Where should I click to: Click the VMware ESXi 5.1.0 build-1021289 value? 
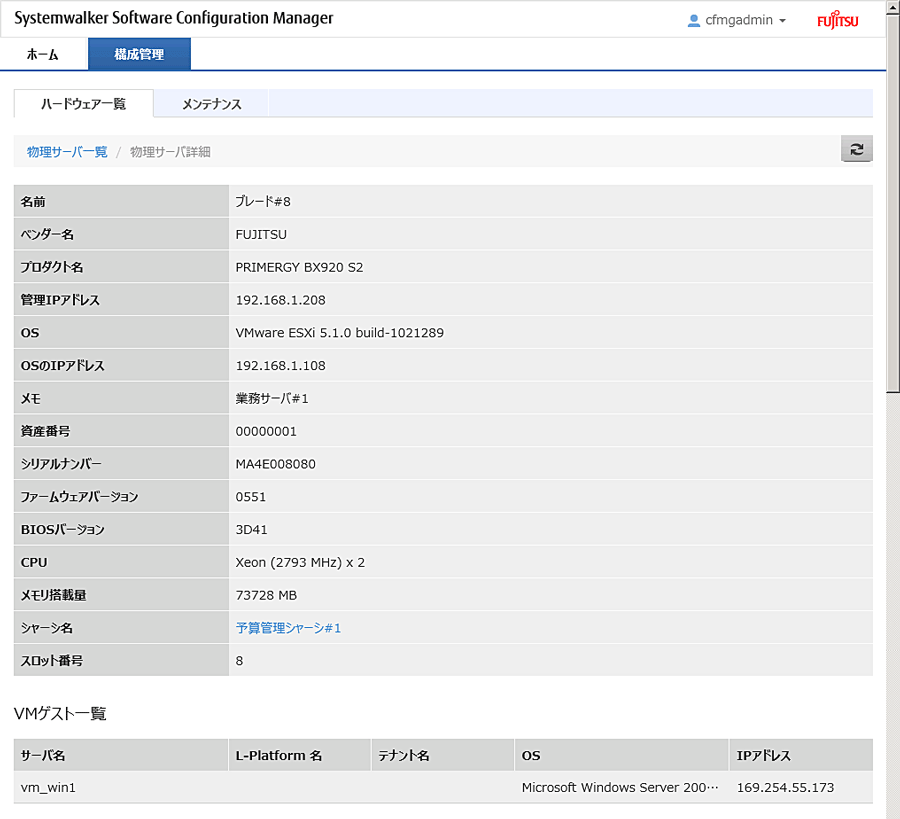point(339,332)
